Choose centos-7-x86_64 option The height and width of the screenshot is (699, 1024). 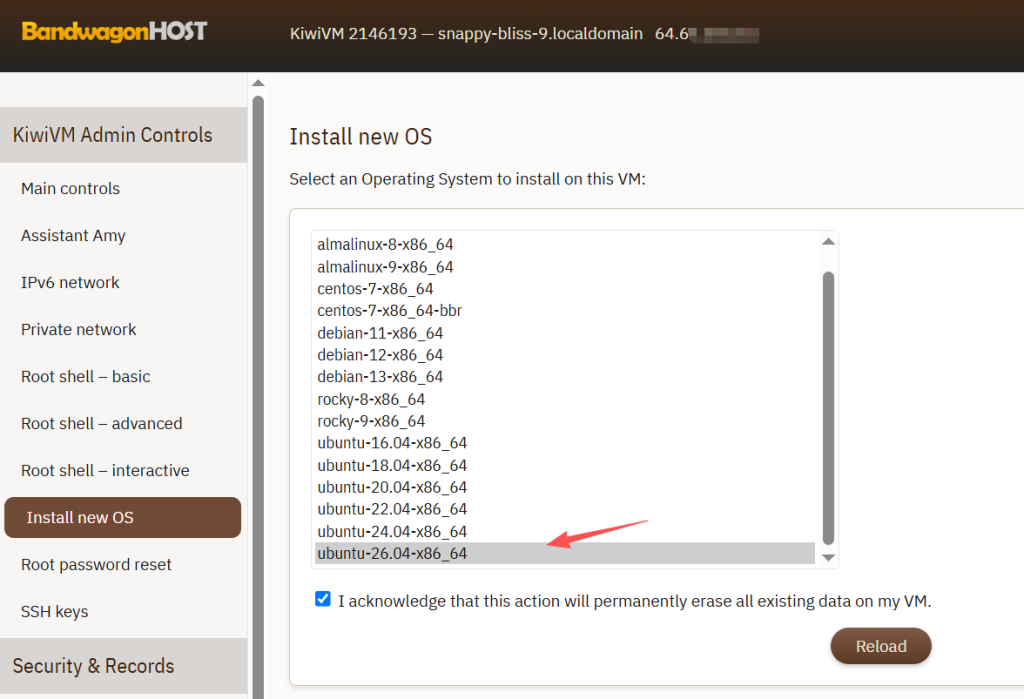(x=565, y=289)
